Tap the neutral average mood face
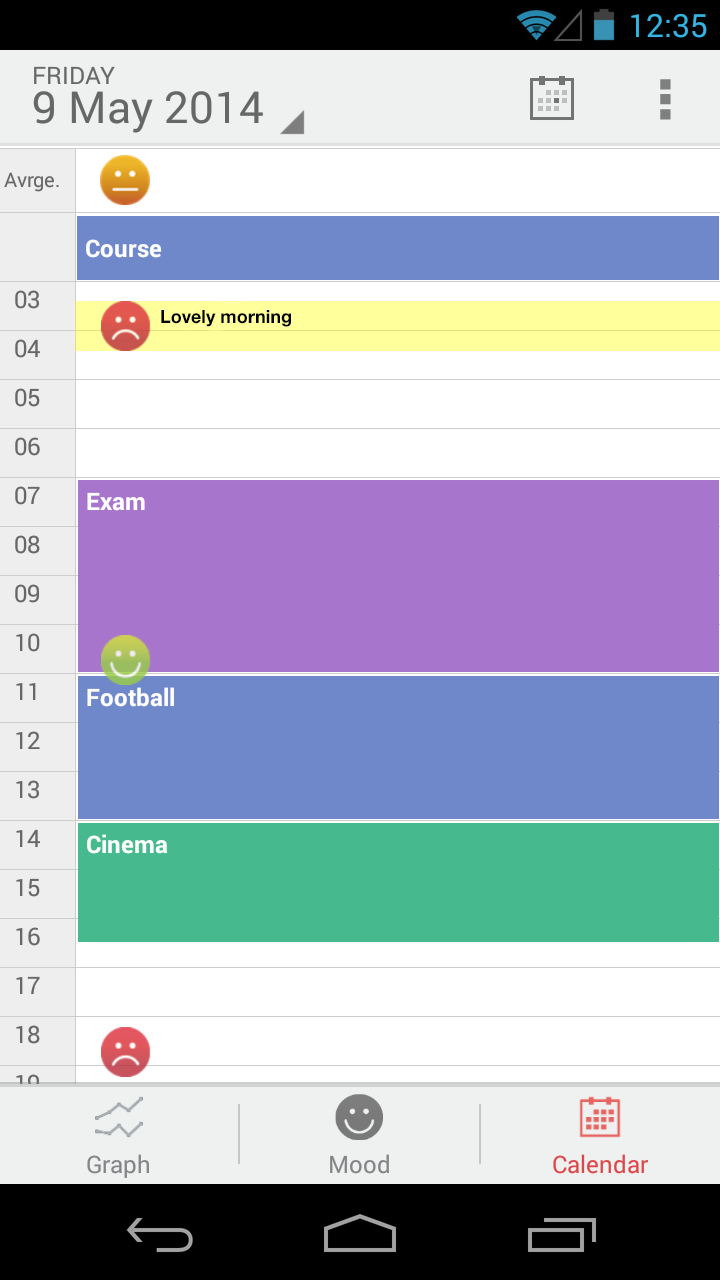The image size is (720, 1280). click(125, 181)
